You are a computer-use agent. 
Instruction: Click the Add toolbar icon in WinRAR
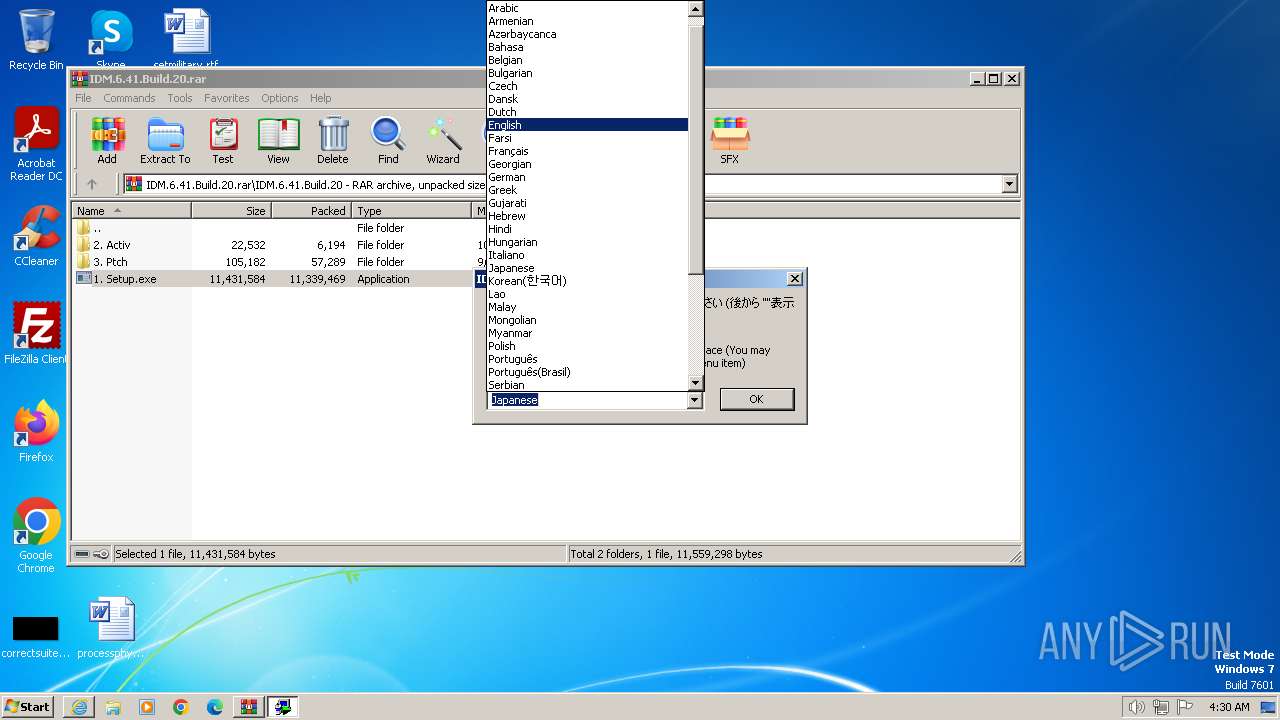point(107,140)
